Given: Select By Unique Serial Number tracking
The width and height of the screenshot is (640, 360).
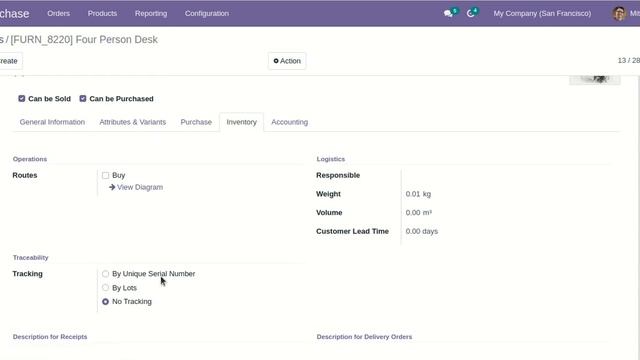Looking at the screenshot, I should [x=105, y=274].
